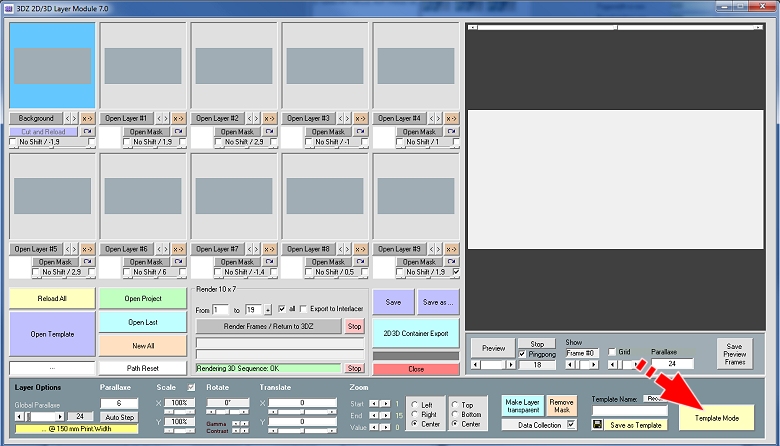Click the Open Project button
The height and width of the screenshot is (446, 780).
tap(142, 298)
